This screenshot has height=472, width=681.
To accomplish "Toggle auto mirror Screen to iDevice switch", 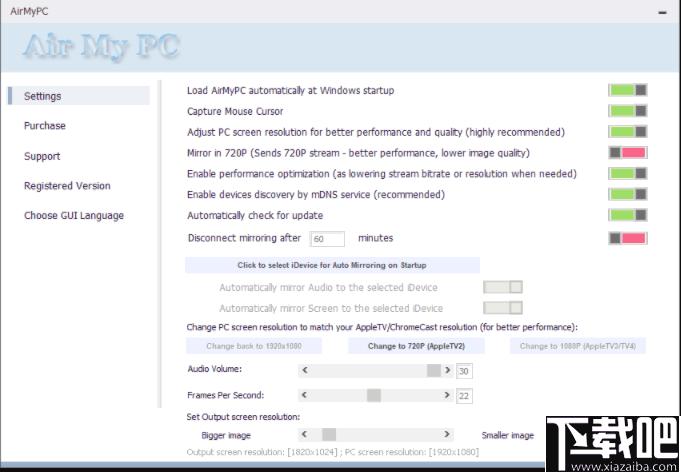I will 502,308.
